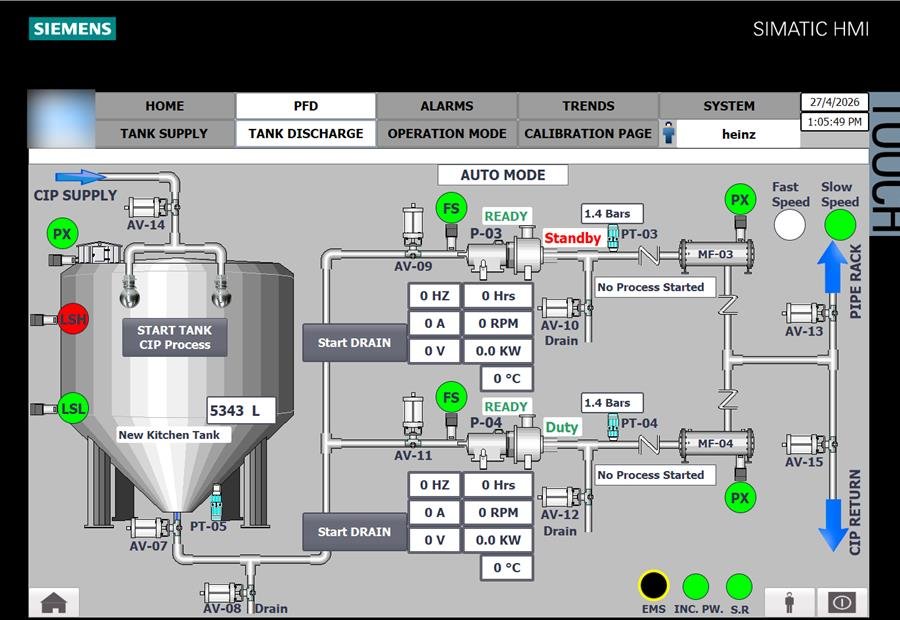900x620 pixels.
Task: Click START TANK CIP Process button
Action: 174,338
